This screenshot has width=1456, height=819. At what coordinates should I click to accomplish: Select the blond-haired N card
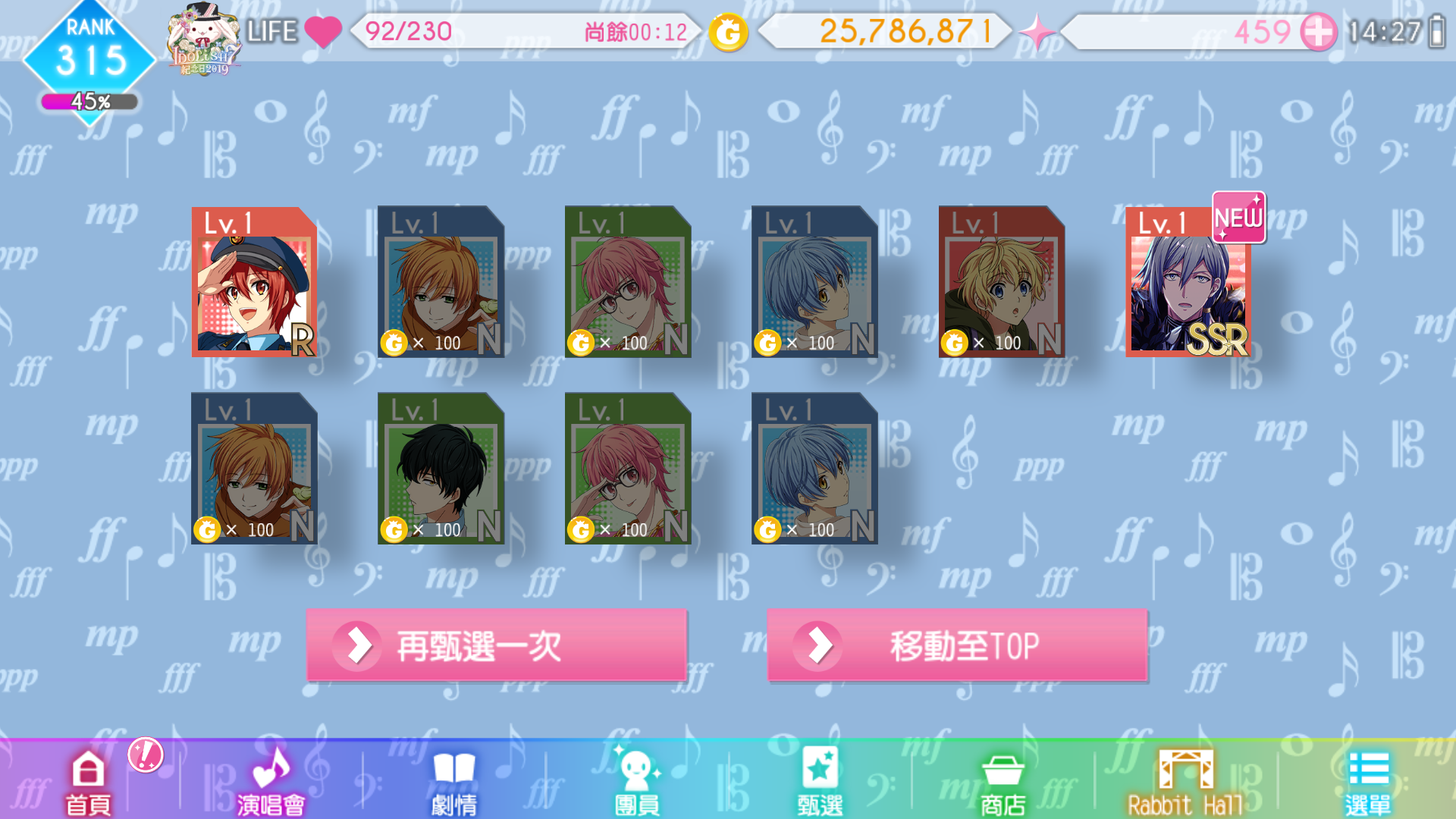(1002, 281)
